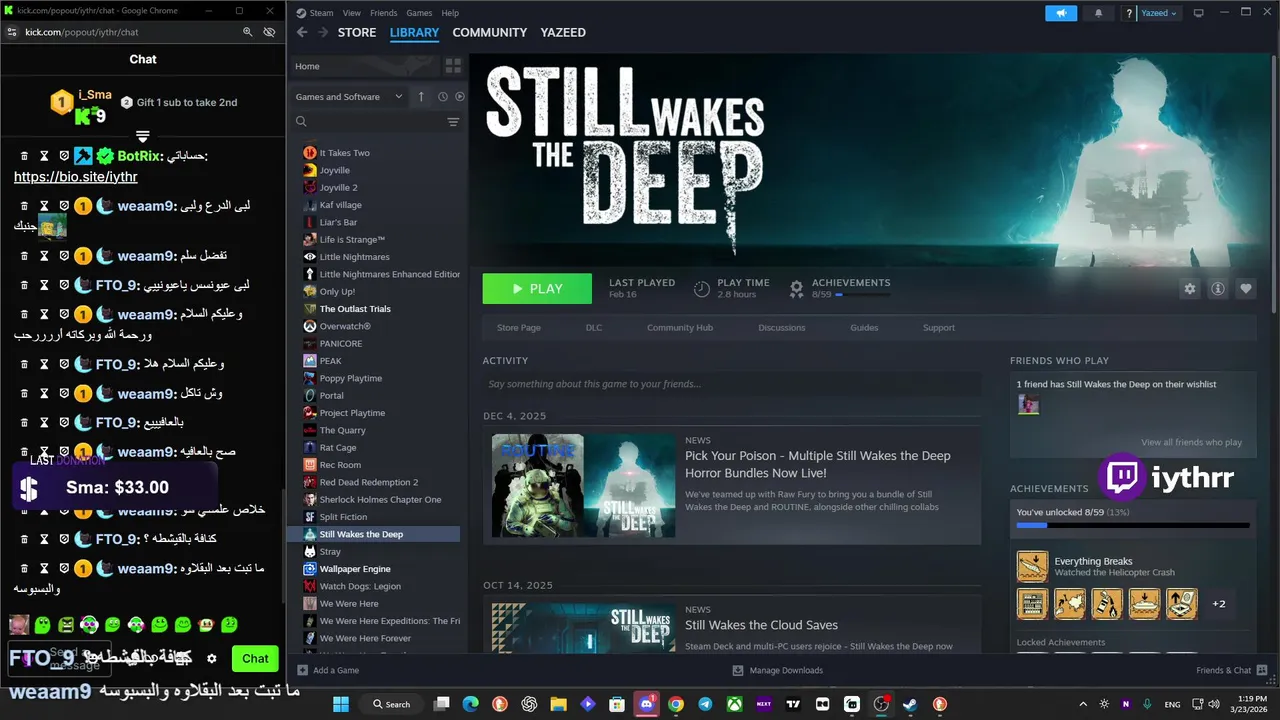The width and height of the screenshot is (1280, 720).
Task: Open the bio.site/iythr link in chat
Action: [76, 177]
